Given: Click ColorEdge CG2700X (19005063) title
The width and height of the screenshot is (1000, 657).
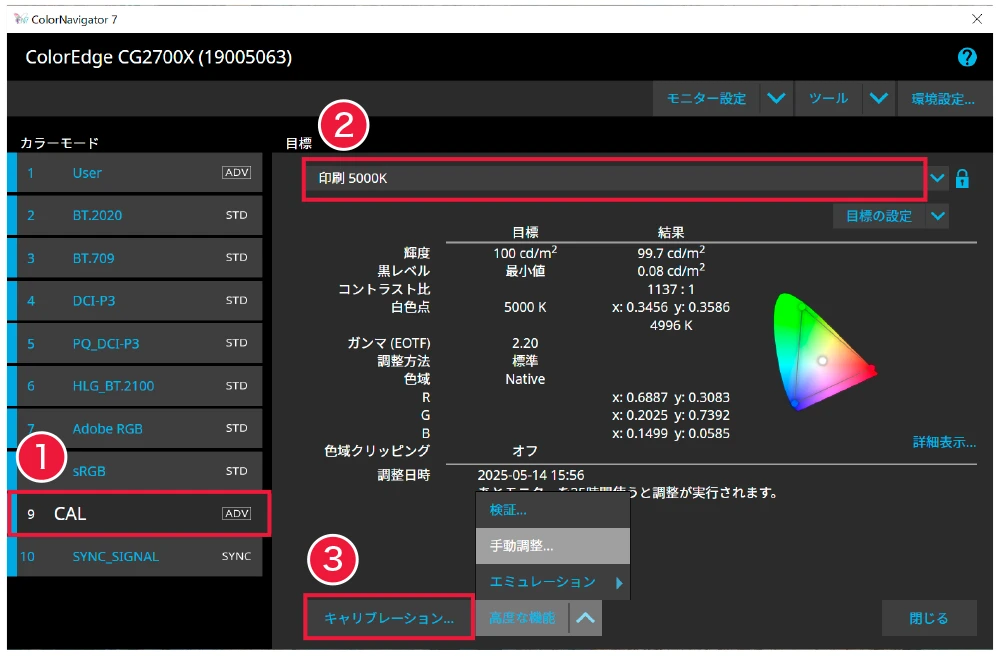Looking at the screenshot, I should pos(159,57).
